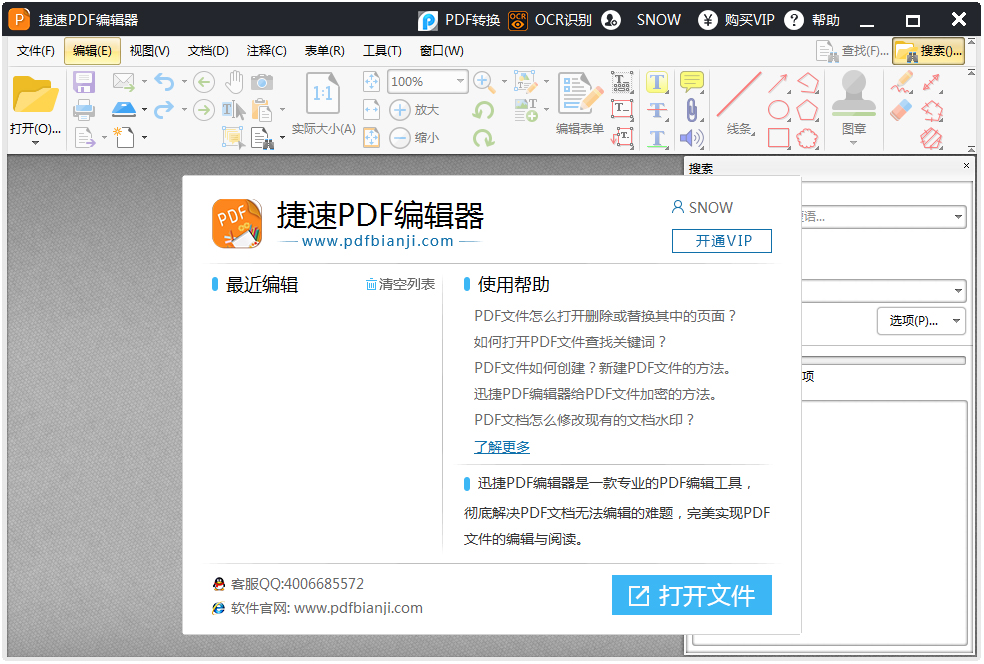984x664 pixels.
Task: Select the underline text tool
Action: [x=657, y=138]
